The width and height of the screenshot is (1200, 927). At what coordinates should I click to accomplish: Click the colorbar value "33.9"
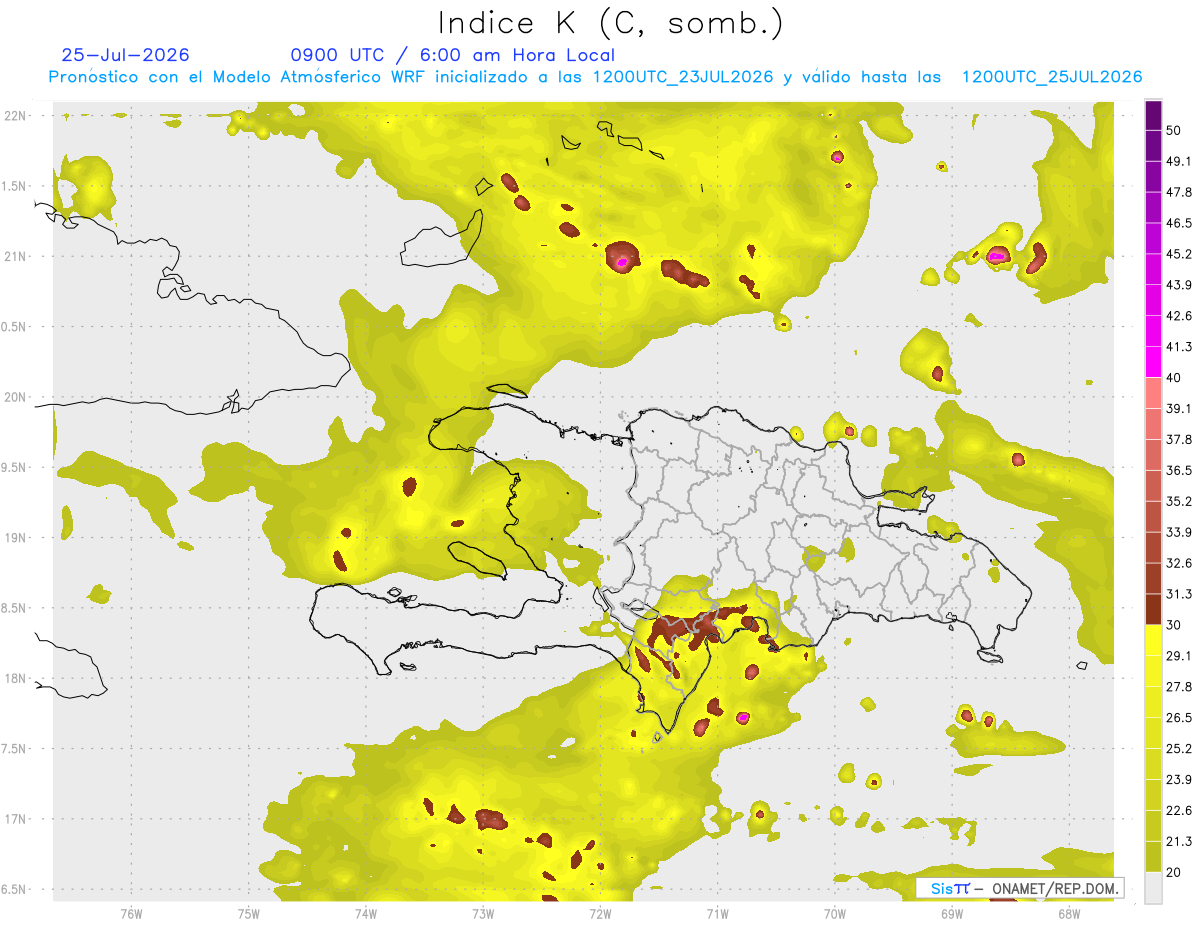[x=1179, y=532]
